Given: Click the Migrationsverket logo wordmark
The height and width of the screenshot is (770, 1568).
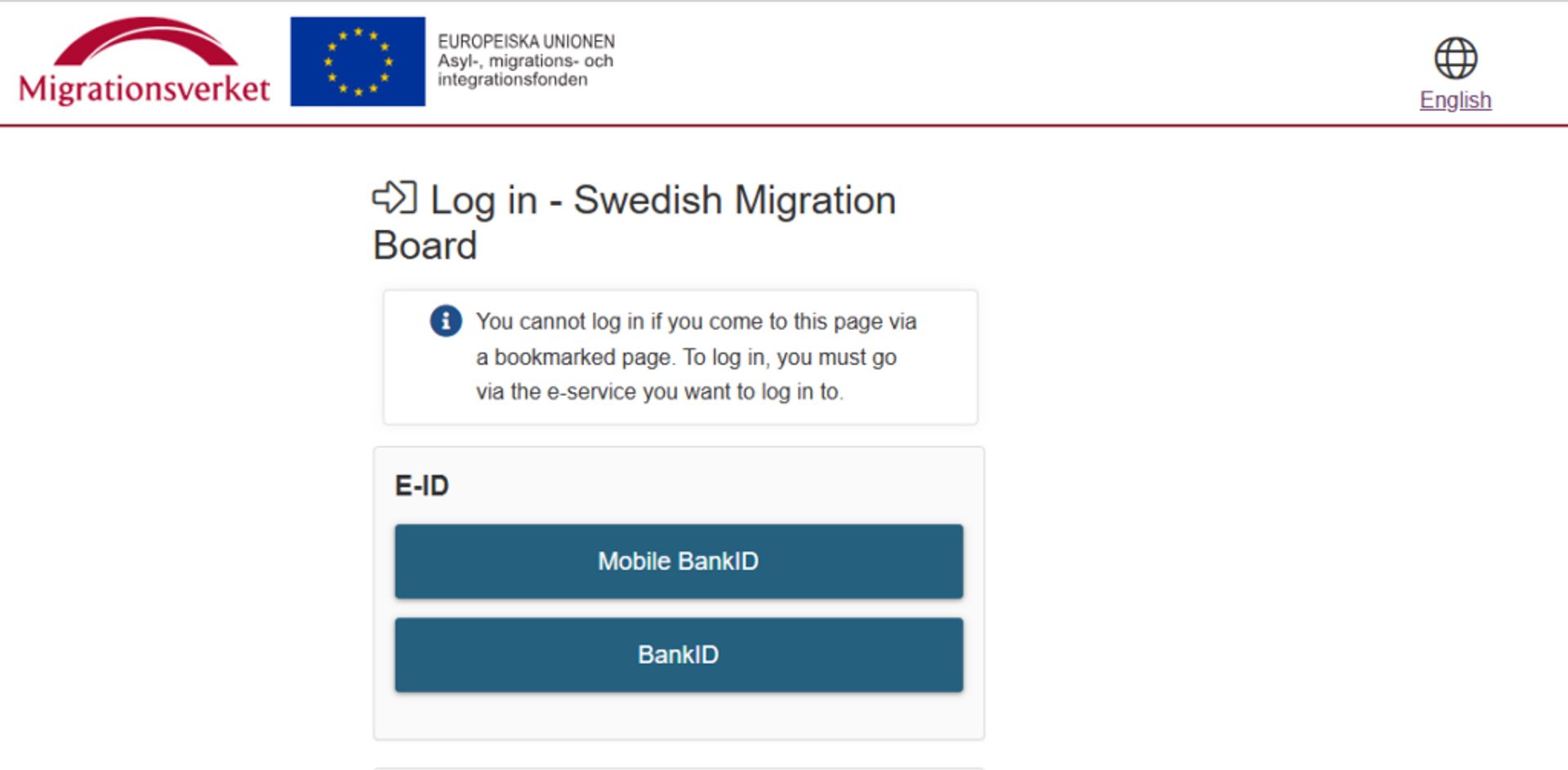Looking at the screenshot, I should 145,88.
